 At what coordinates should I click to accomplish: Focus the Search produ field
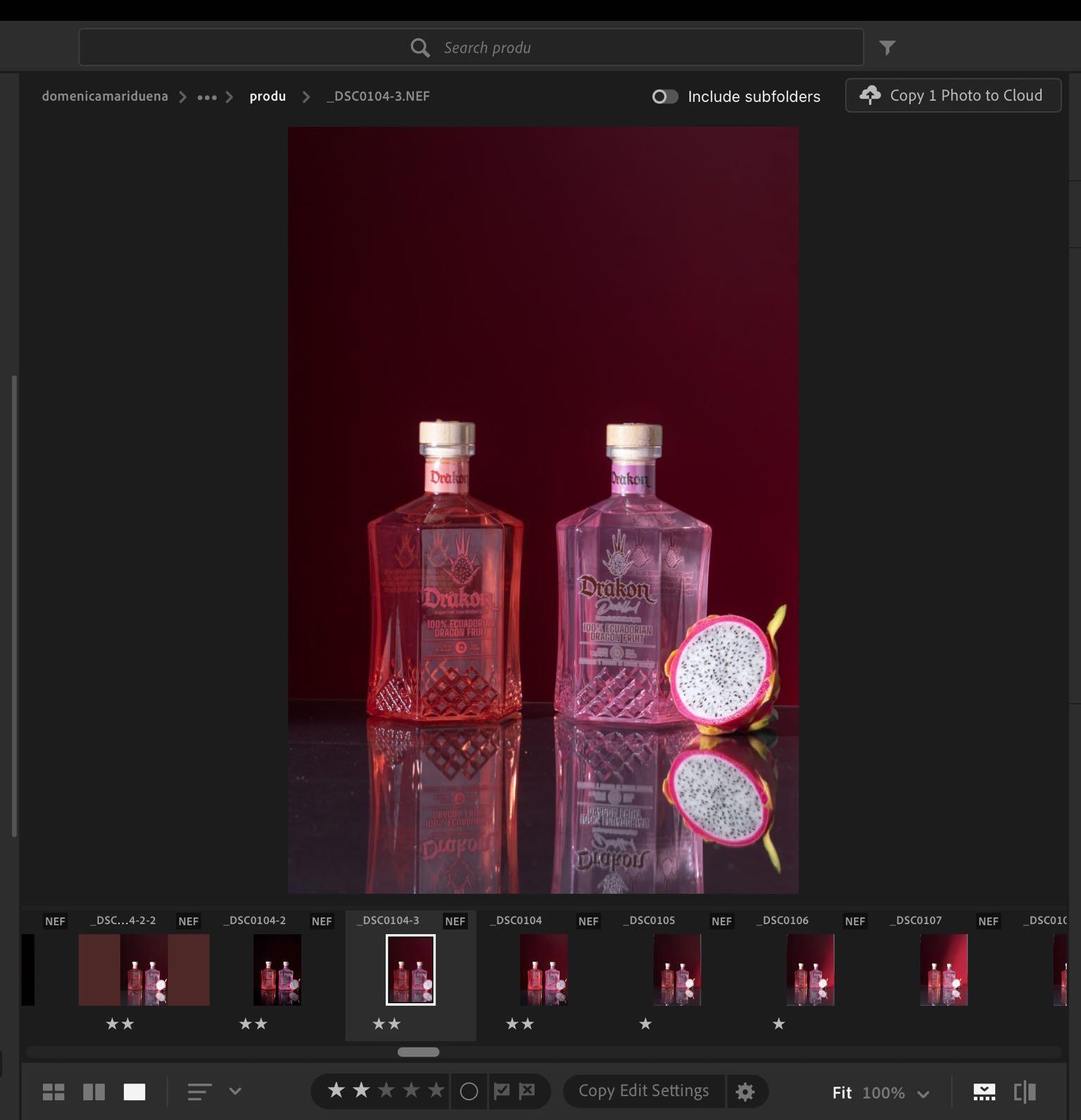(471, 47)
